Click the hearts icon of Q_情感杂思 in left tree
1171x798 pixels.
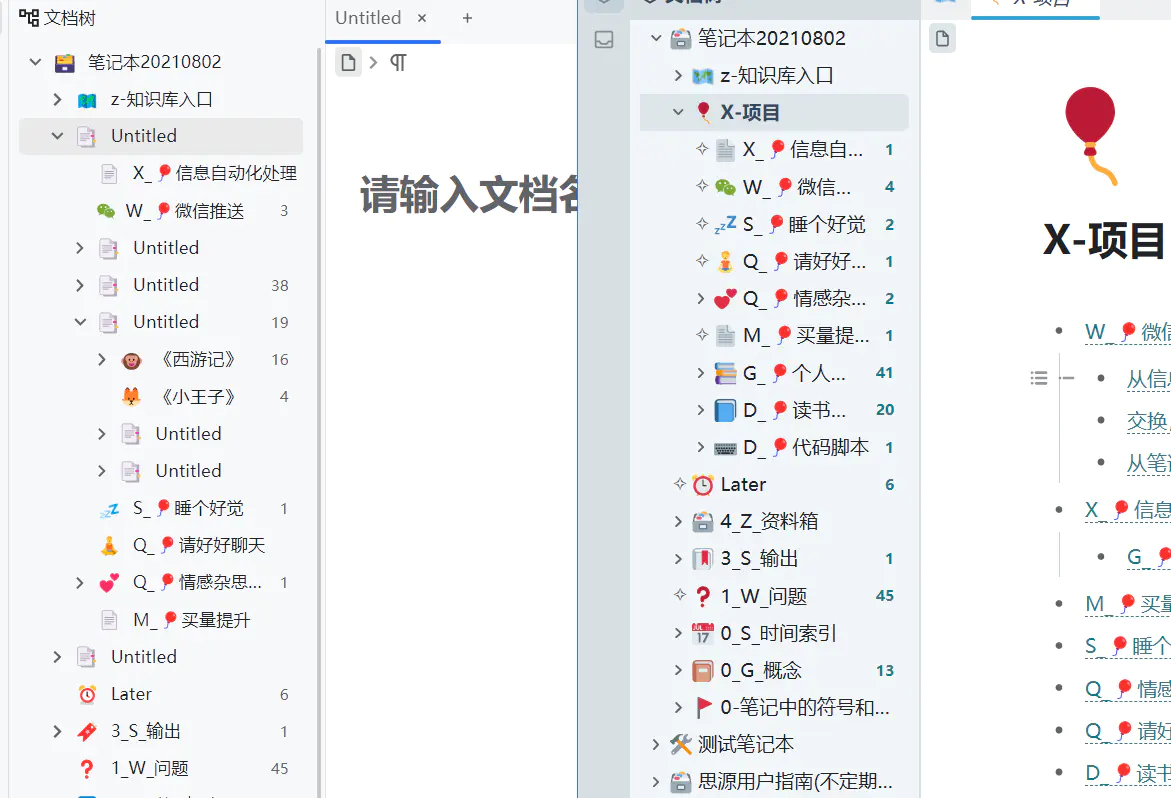[x=109, y=583]
